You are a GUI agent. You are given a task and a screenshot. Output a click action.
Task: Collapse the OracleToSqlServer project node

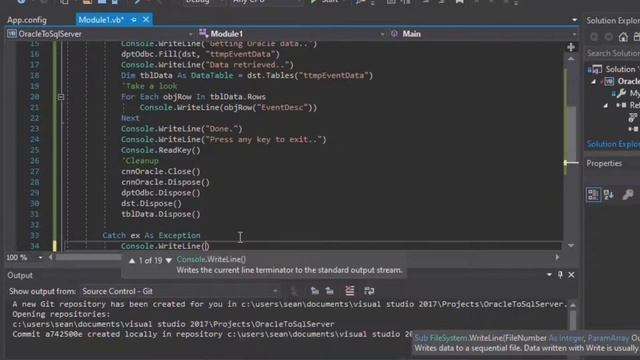pyautogui.click(x=593, y=82)
